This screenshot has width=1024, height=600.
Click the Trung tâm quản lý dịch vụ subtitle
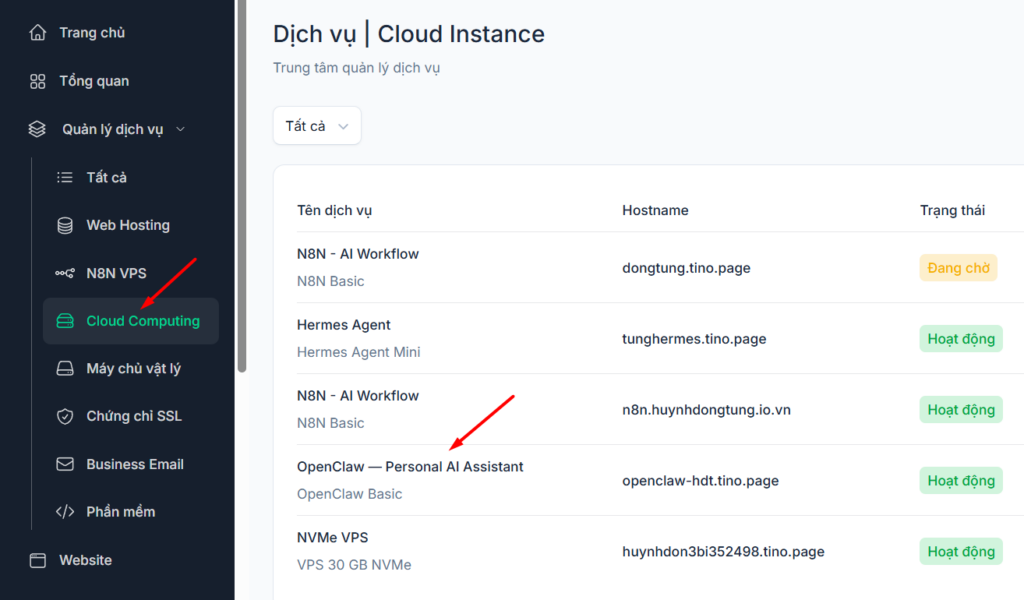(x=357, y=68)
